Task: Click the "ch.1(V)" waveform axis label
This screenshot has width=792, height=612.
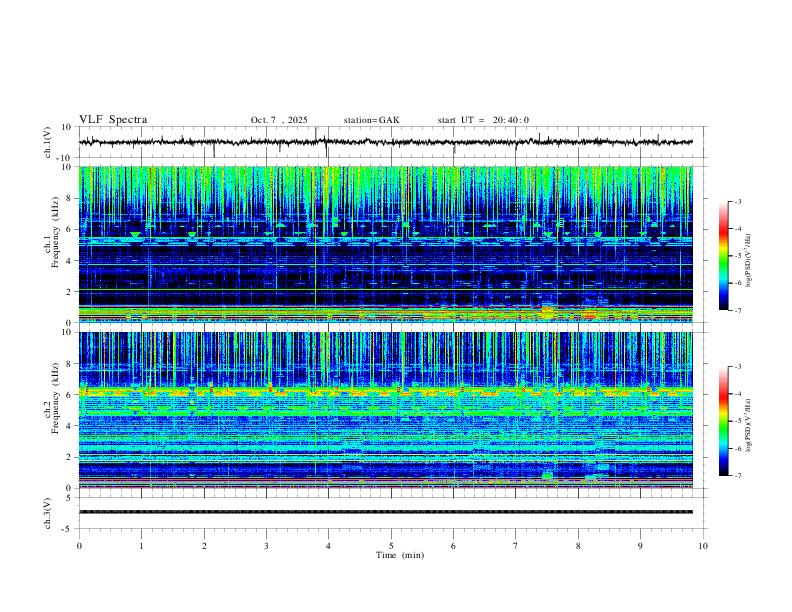Action: coord(48,142)
